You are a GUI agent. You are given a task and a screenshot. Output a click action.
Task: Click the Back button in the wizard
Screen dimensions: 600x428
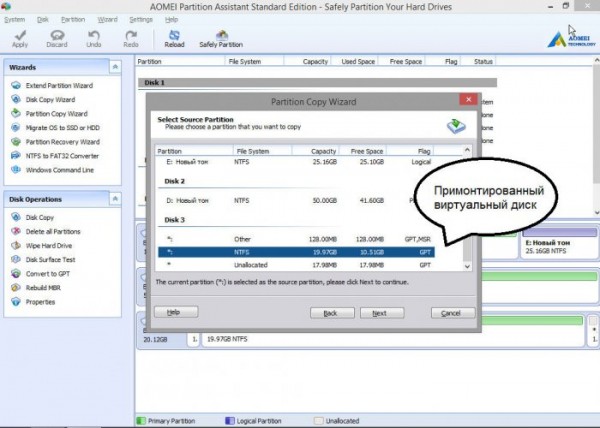(x=332, y=313)
